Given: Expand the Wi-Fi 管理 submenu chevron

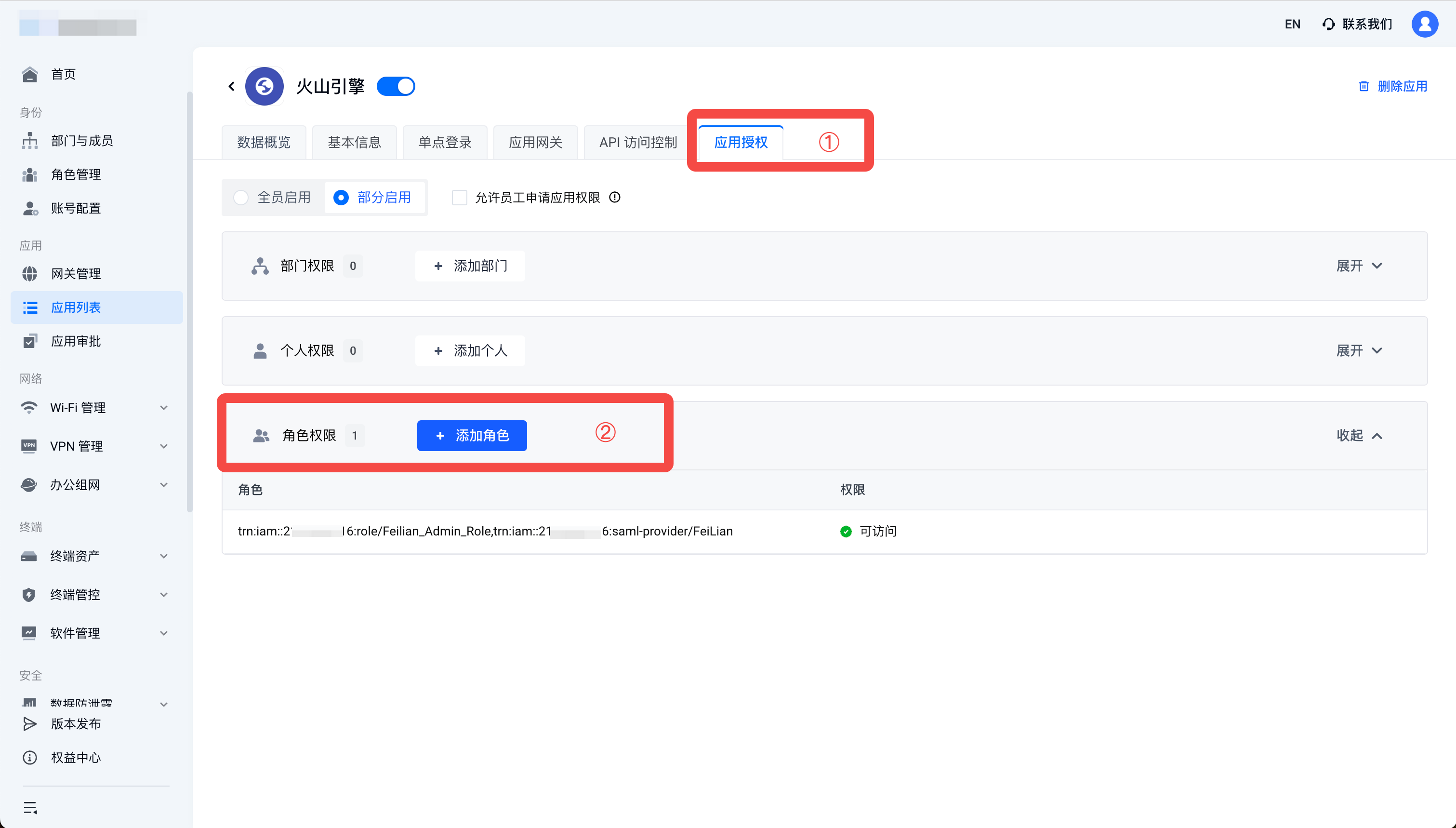Looking at the screenshot, I should coord(164,407).
